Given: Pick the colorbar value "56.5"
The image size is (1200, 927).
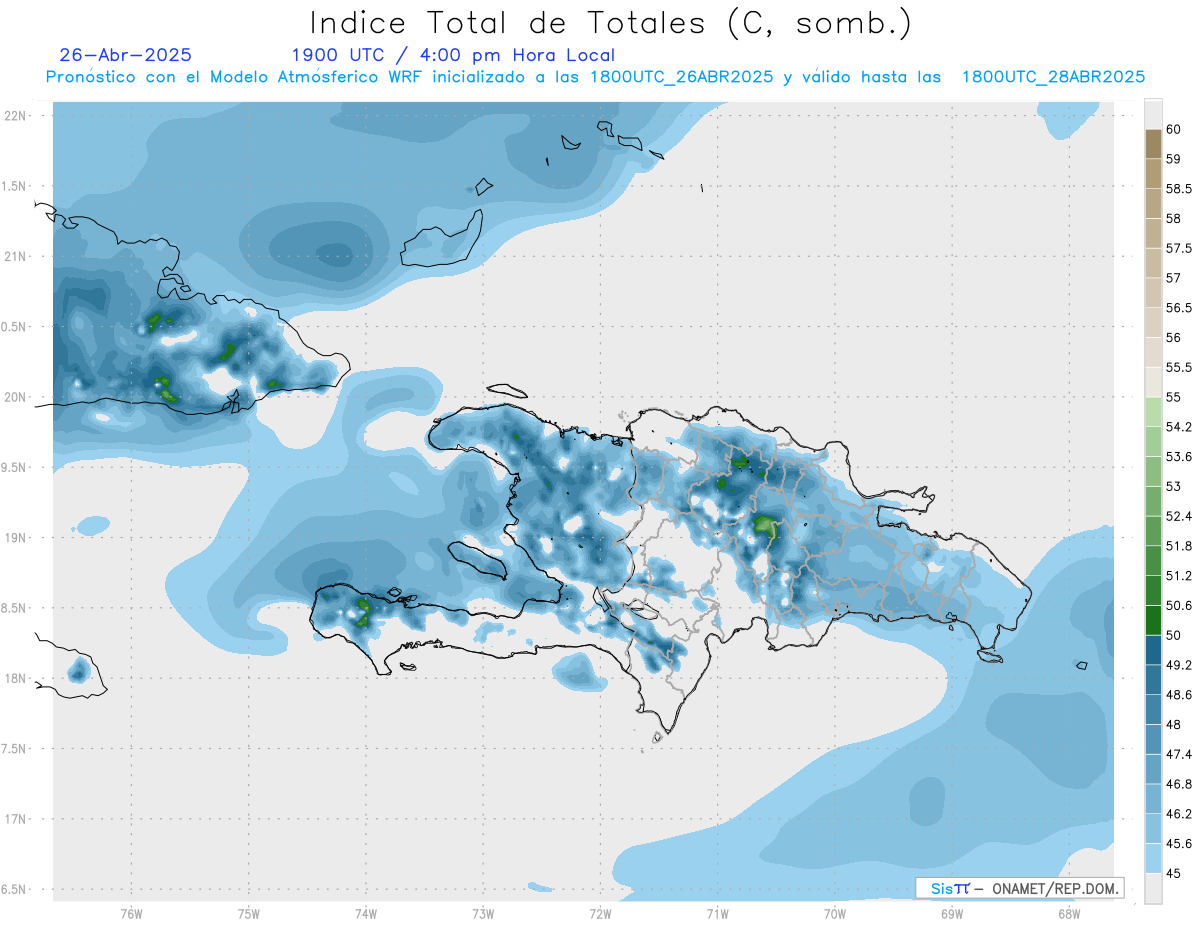Looking at the screenshot, I should [x=1178, y=308].
